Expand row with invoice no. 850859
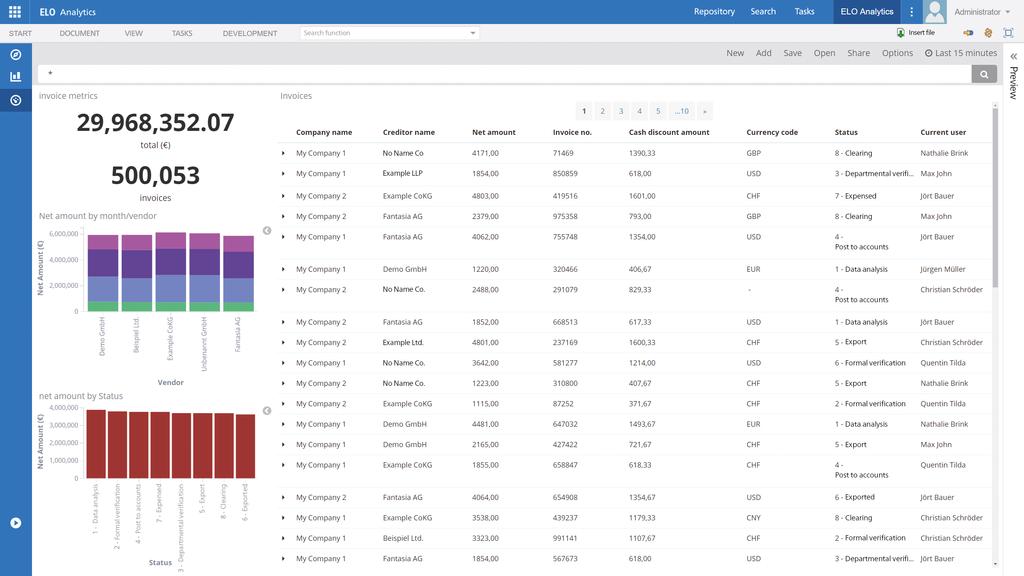Screen dimensions: 1024x576 (283, 174)
